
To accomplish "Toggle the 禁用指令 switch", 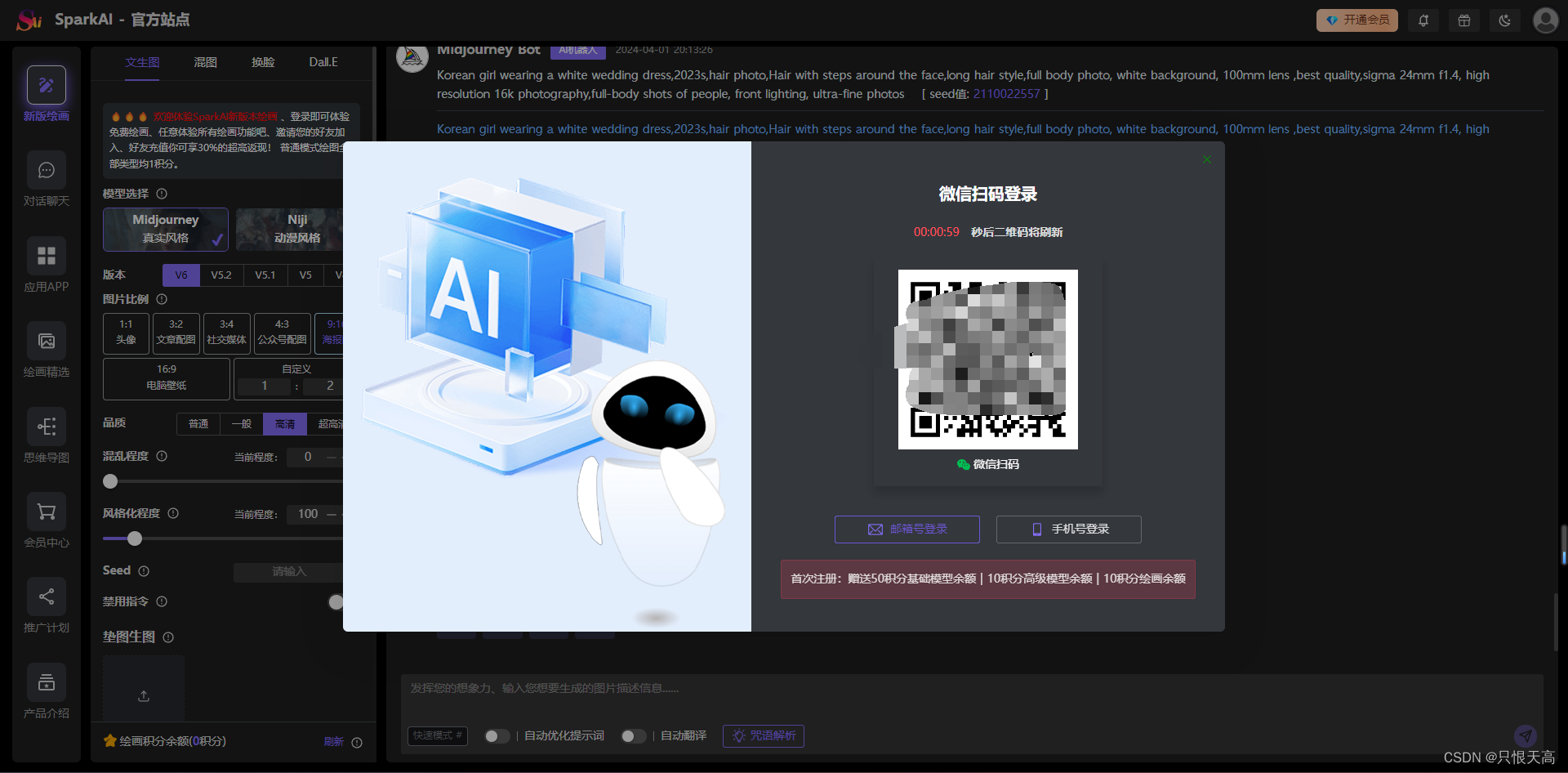I will click(x=336, y=602).
